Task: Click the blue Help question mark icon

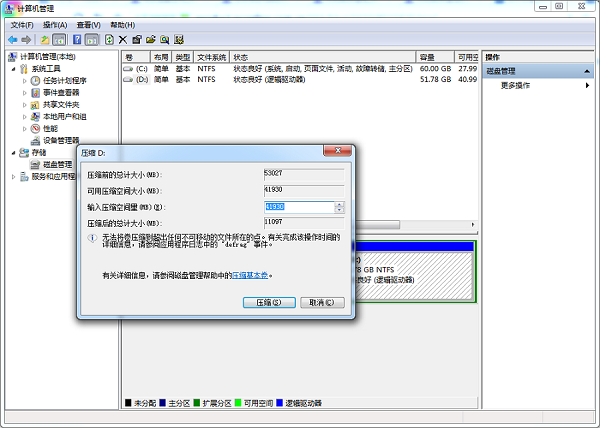Action: (76, 39)
